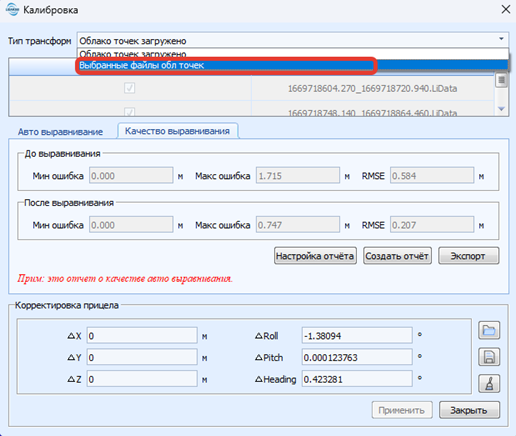The height and width of the screenshot is (436, 516).
Task: Toggle checkbox for 1669718604.270 LiData file
Action: 129,88
